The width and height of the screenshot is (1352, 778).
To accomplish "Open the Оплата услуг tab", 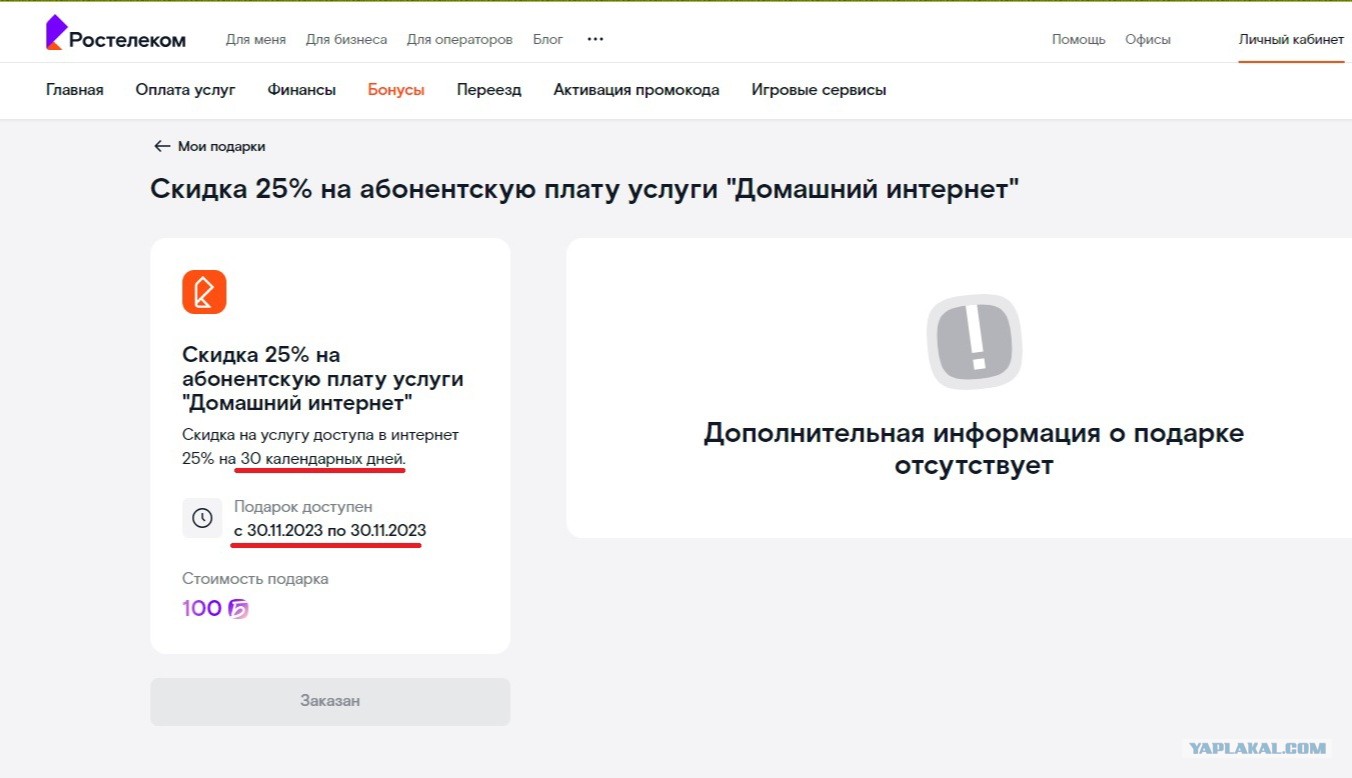I will point(186,90).
